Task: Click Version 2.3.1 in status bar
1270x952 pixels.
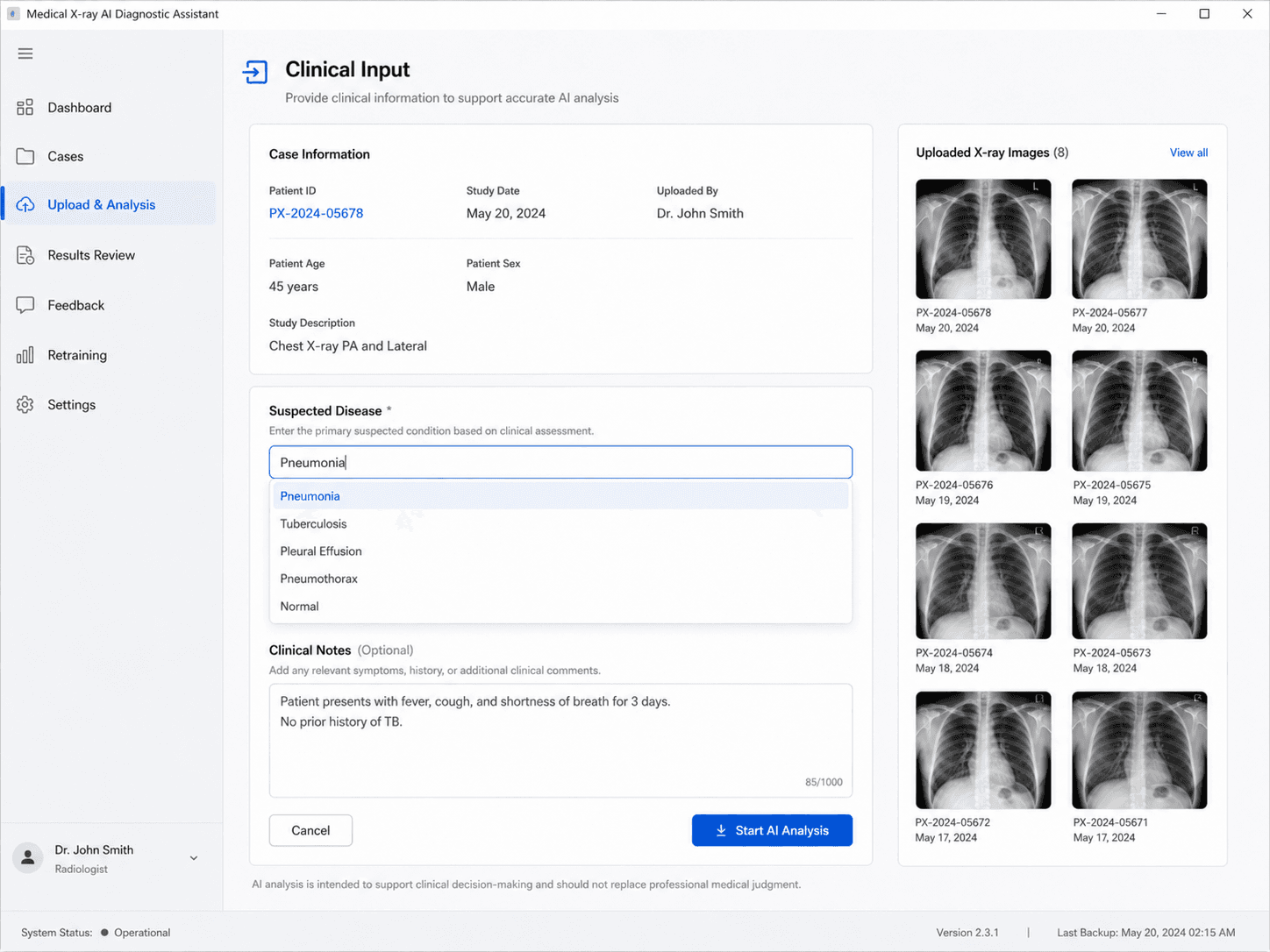Action: tap(967, 933)
